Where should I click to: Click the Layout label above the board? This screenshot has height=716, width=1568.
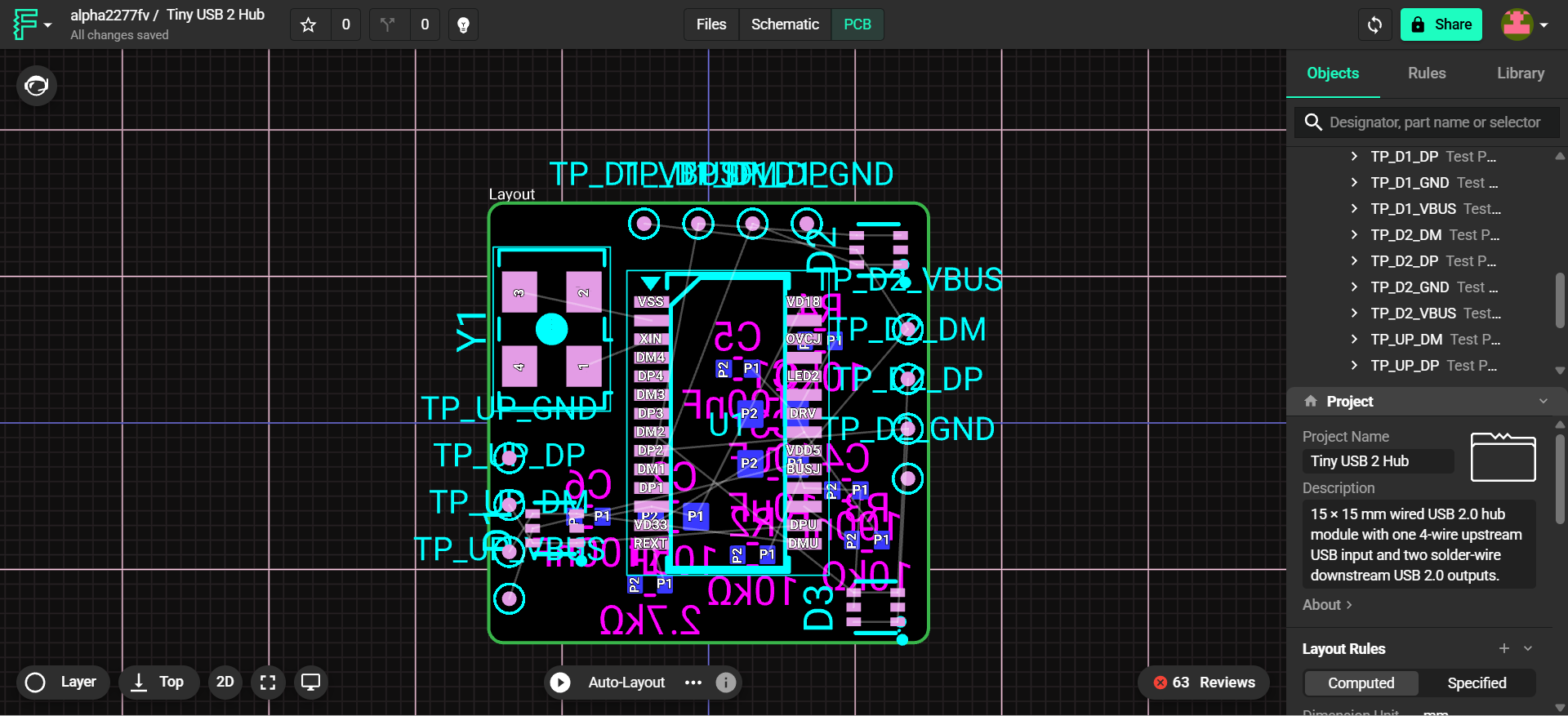pos(512,194)
